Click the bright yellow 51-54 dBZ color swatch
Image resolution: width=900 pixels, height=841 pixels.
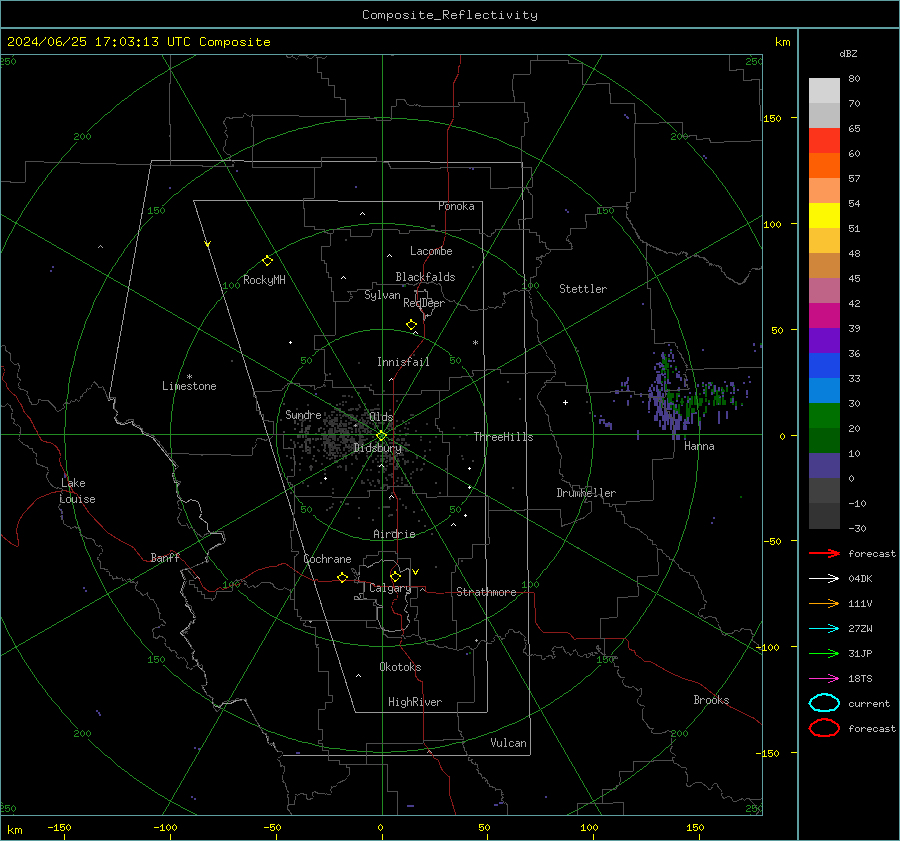824,216
